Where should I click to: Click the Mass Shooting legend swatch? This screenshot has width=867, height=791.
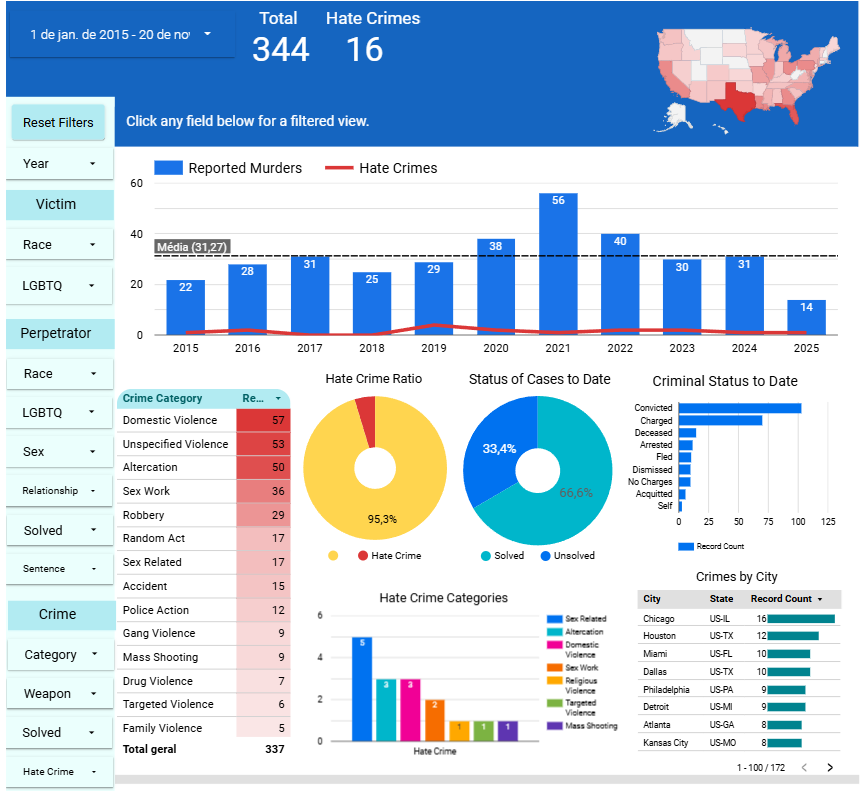click(555, 726)
